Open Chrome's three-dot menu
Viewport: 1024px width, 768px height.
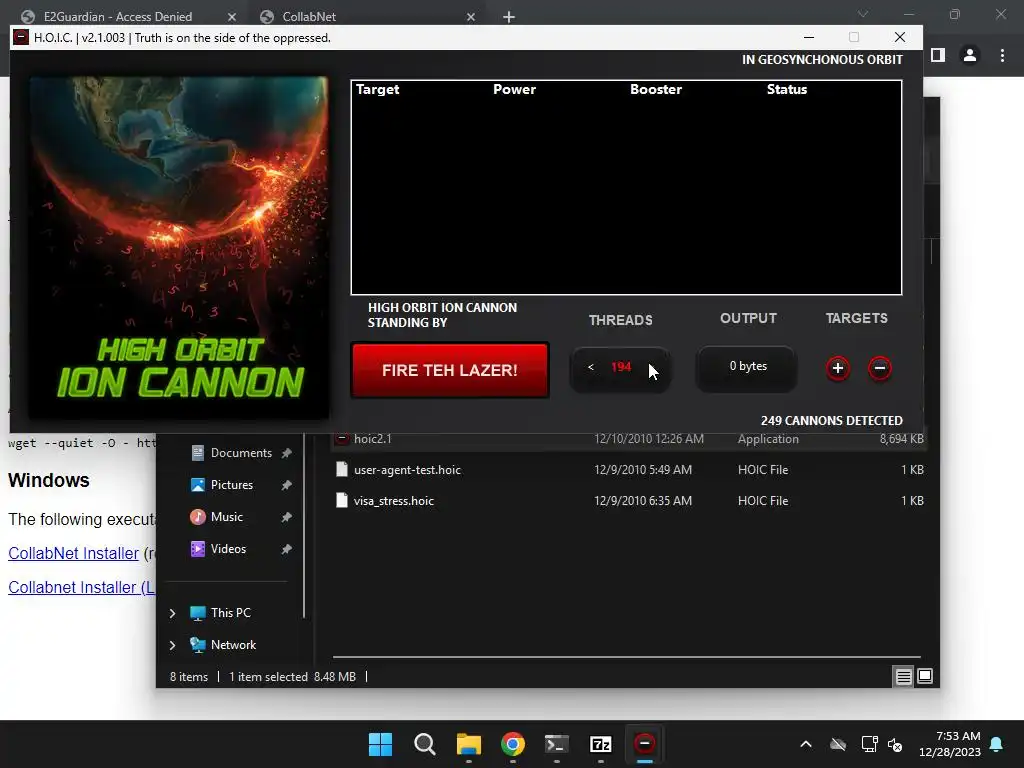pos(1002,56)
